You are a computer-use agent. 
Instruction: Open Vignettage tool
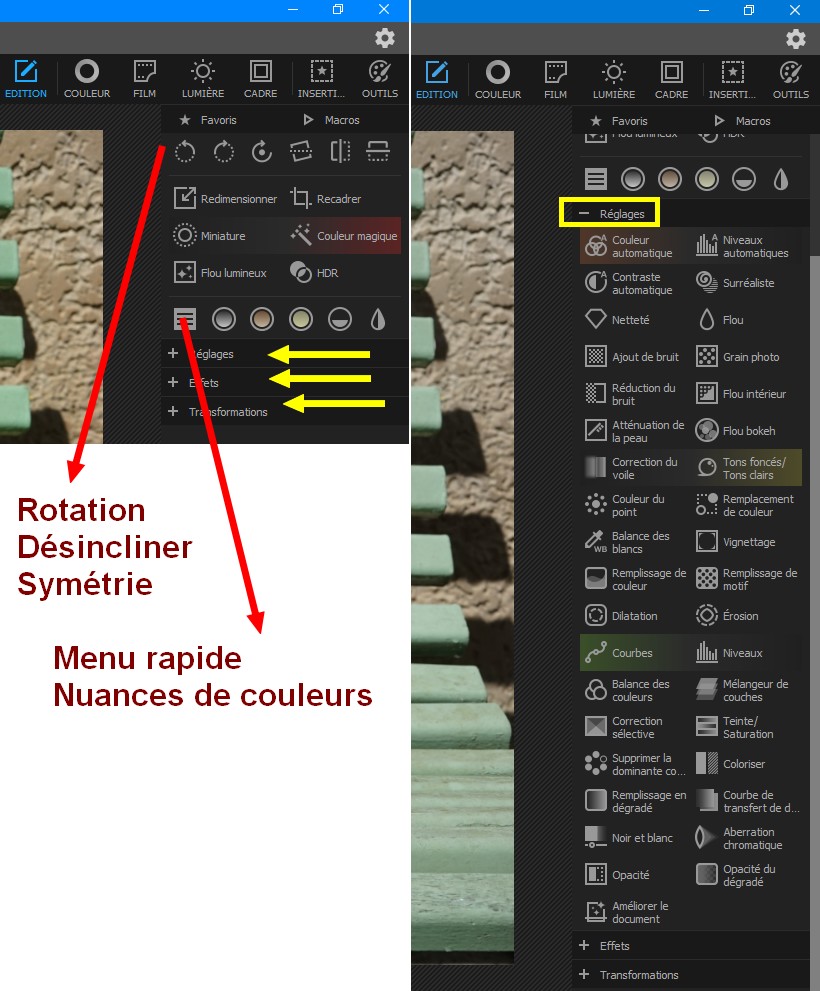click(x=747, y=542)
